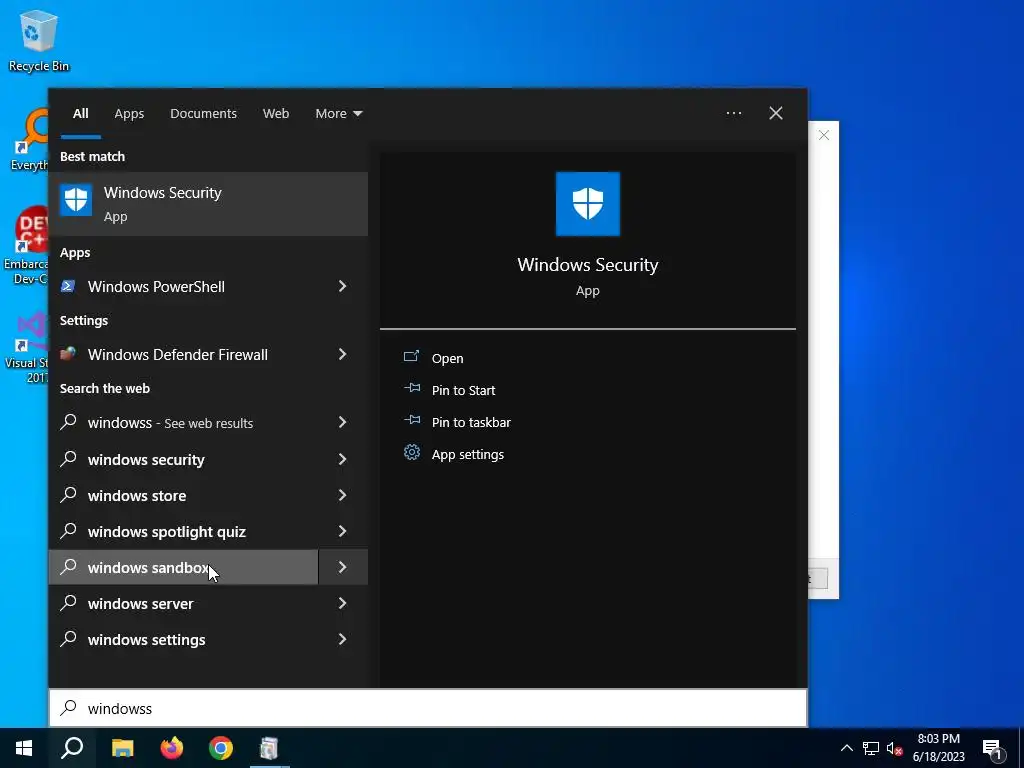Close the search panel with X
The width and height of the screenshot is (1024, 768).
click(776, 113)
